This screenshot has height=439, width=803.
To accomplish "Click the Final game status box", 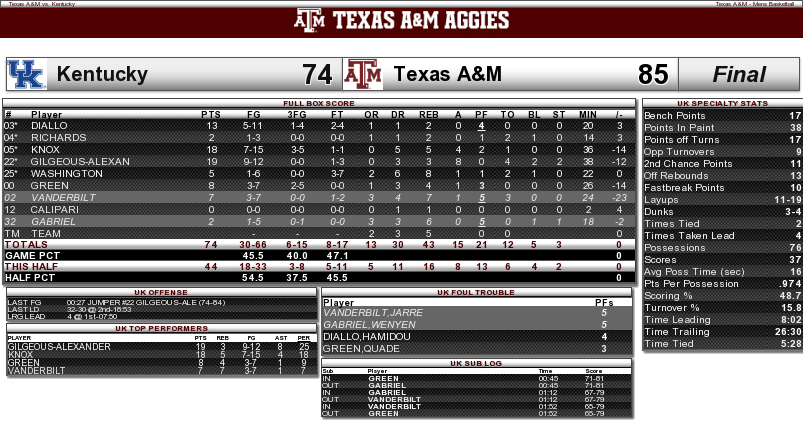I will pyautogui.click(x=739, y=74).
